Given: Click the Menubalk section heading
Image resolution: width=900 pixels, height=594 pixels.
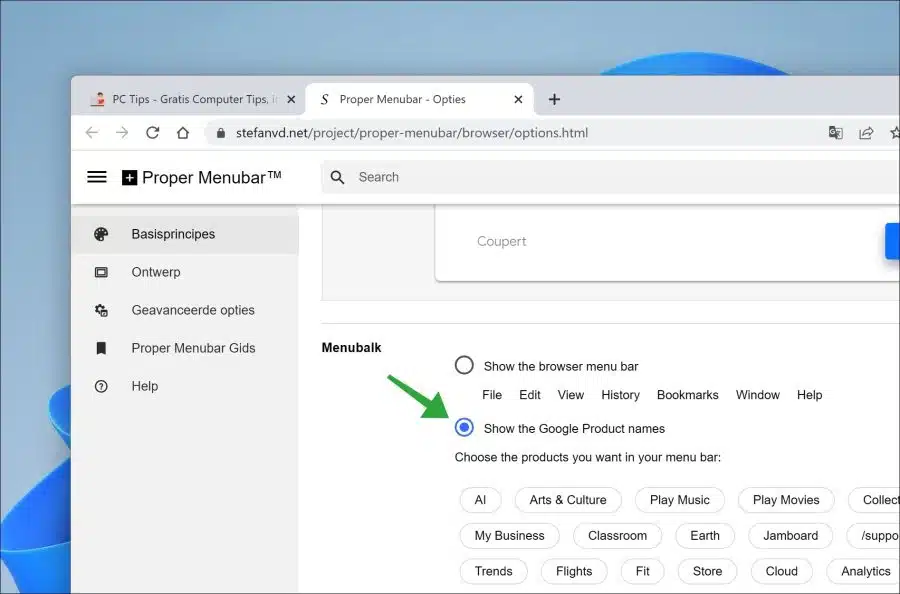Looking at the screenshot, I should 351,348.
